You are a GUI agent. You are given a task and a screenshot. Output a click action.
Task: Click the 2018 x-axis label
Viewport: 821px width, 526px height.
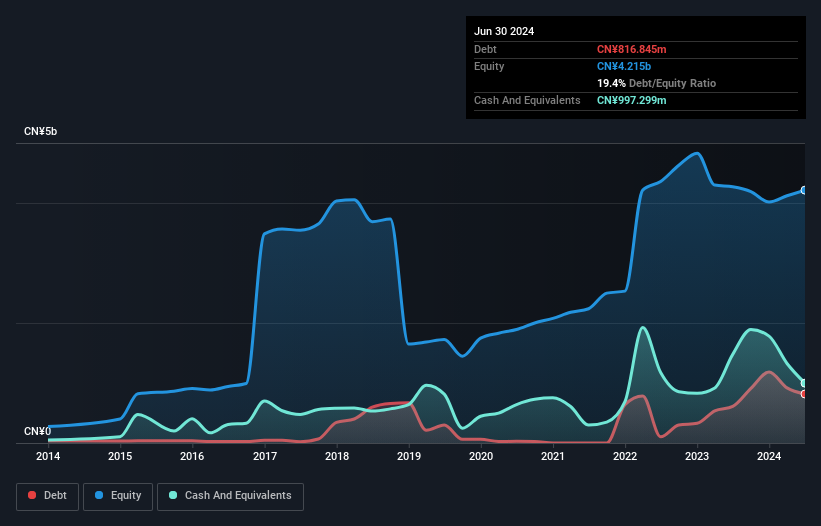pos(337,456)
